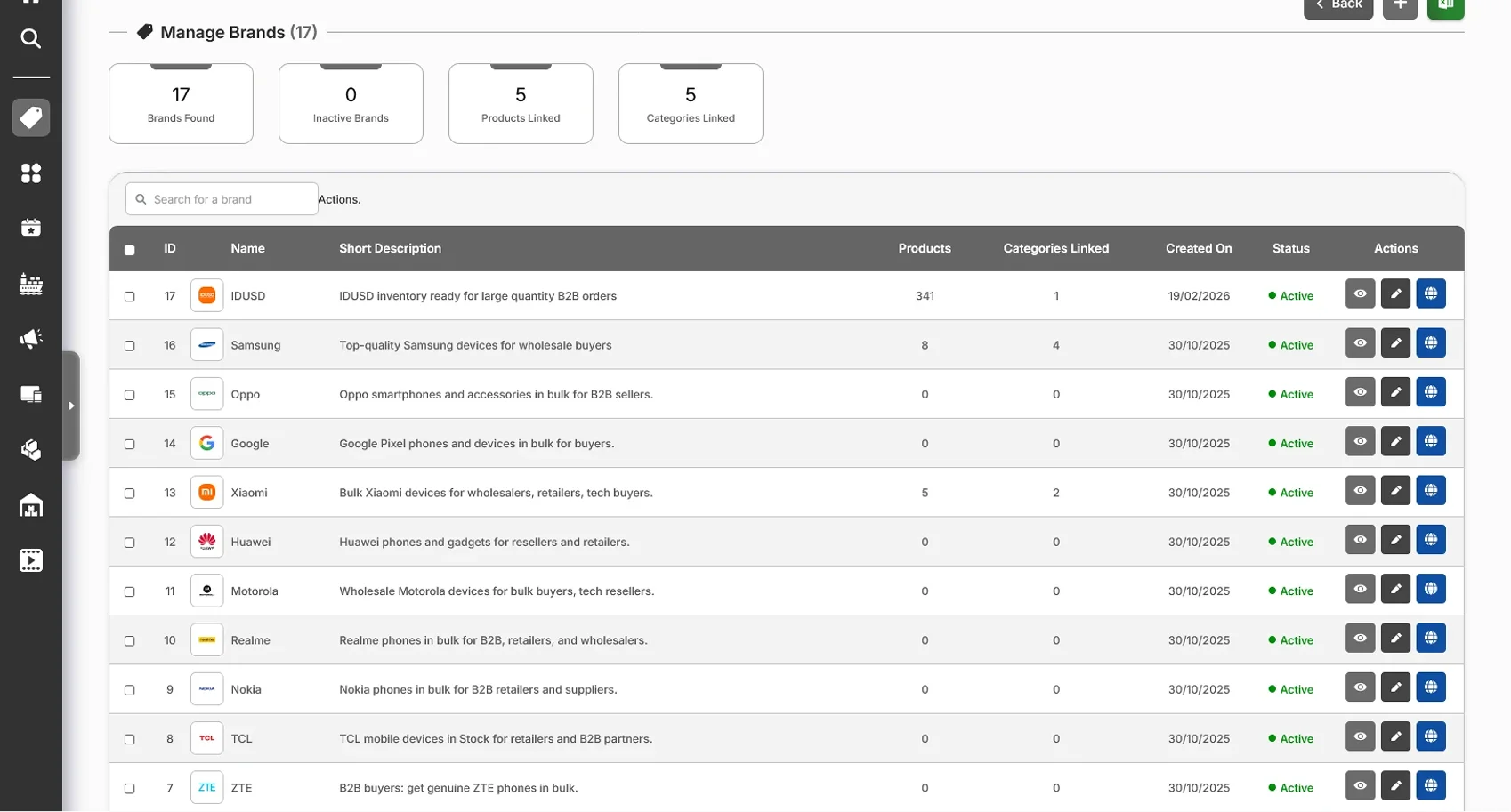View Nokia brand with eye icon

coord(1360,687)
